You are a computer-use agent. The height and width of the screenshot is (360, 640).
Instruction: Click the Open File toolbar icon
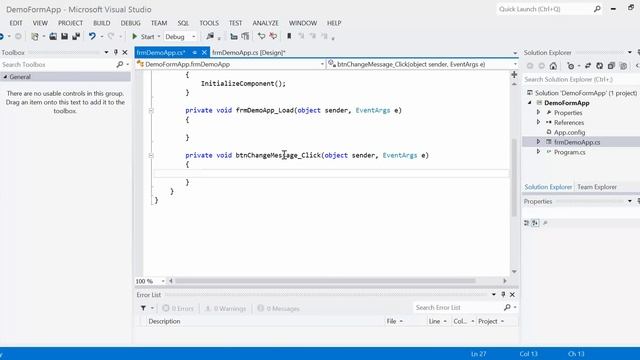(x=53, y=36)
